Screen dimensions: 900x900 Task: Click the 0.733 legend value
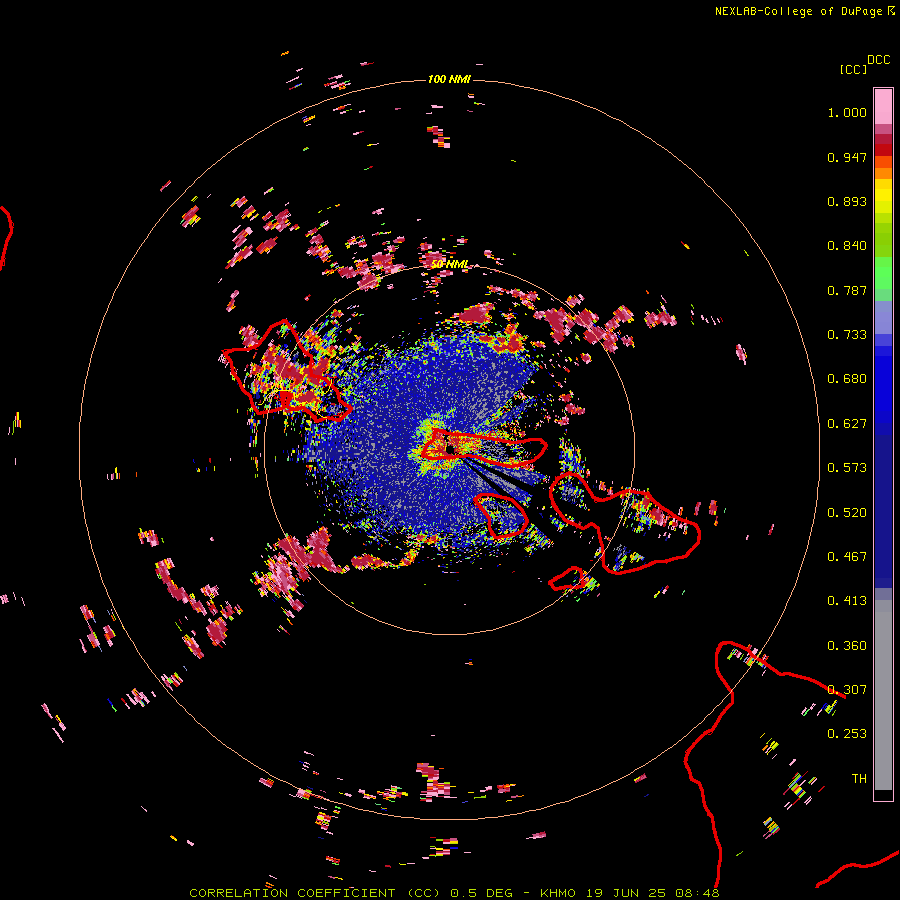(x=847, y=335)
